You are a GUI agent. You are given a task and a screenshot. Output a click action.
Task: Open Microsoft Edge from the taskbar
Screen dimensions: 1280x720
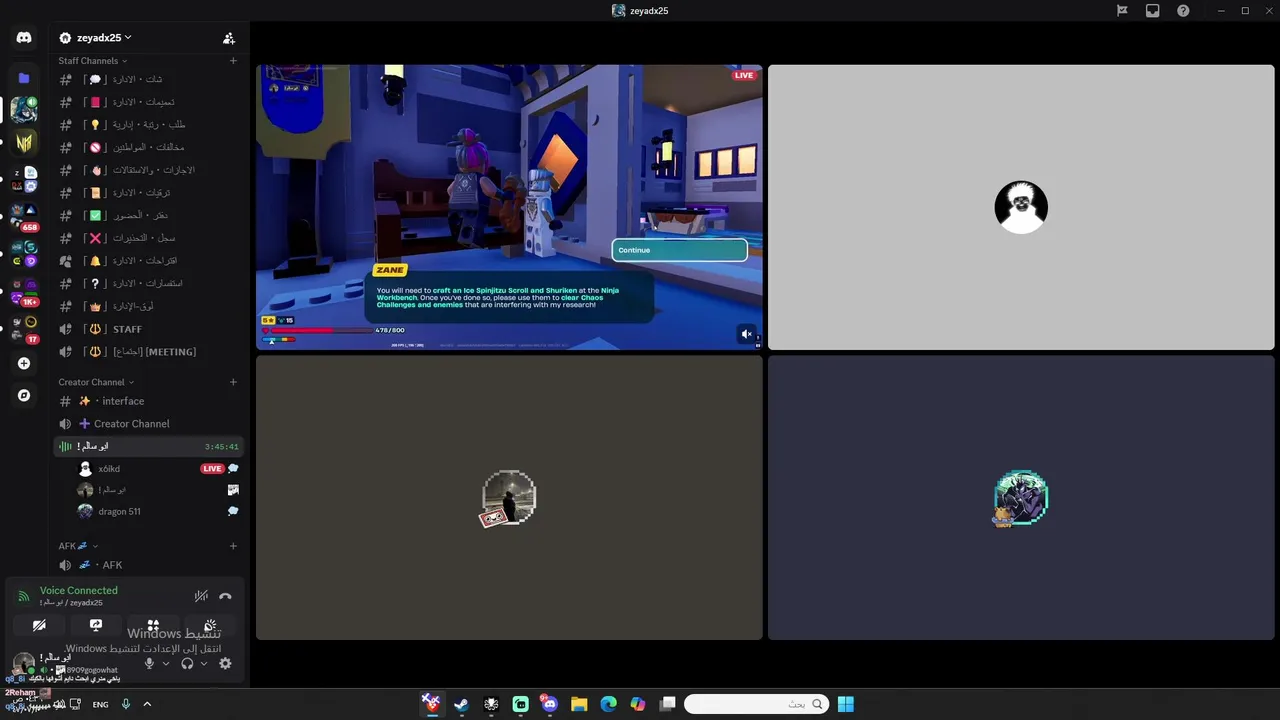[608, 704]
